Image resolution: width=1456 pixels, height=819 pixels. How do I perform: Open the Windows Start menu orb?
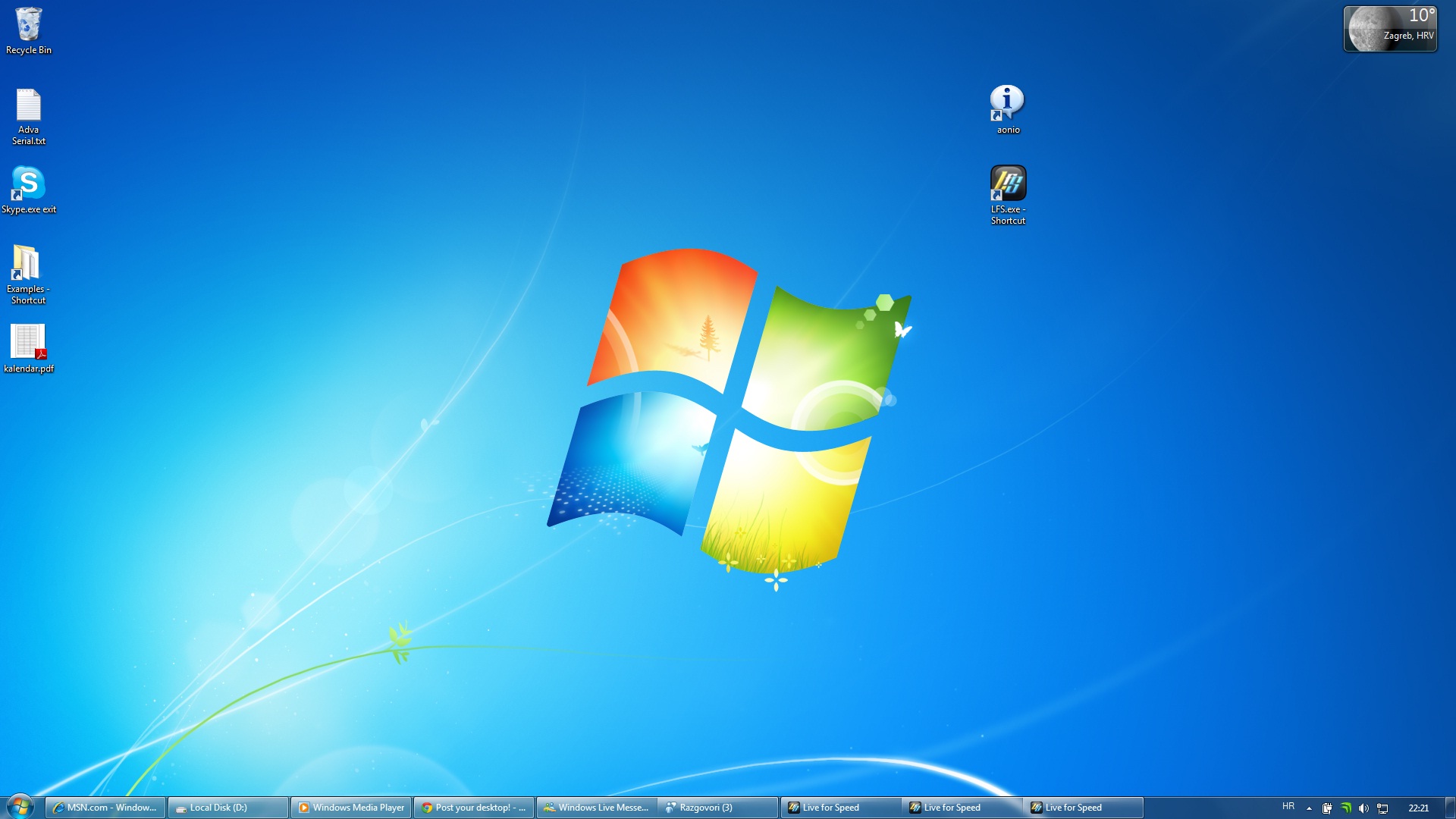(20, 807)
